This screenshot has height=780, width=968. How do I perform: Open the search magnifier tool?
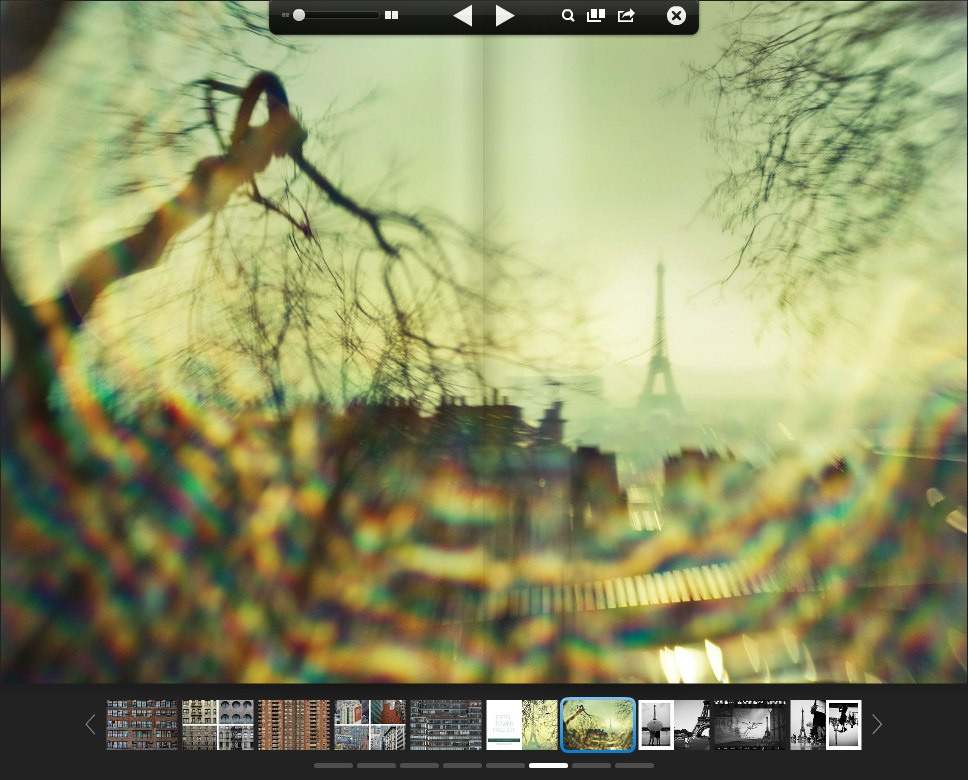[568, 16]
